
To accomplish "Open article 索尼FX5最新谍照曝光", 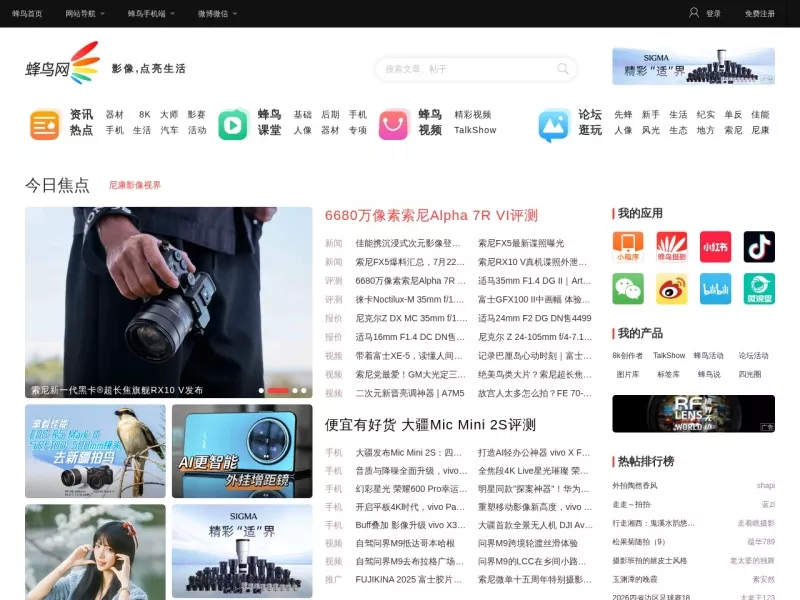I will pyautogui.click(x=521, y=243).
